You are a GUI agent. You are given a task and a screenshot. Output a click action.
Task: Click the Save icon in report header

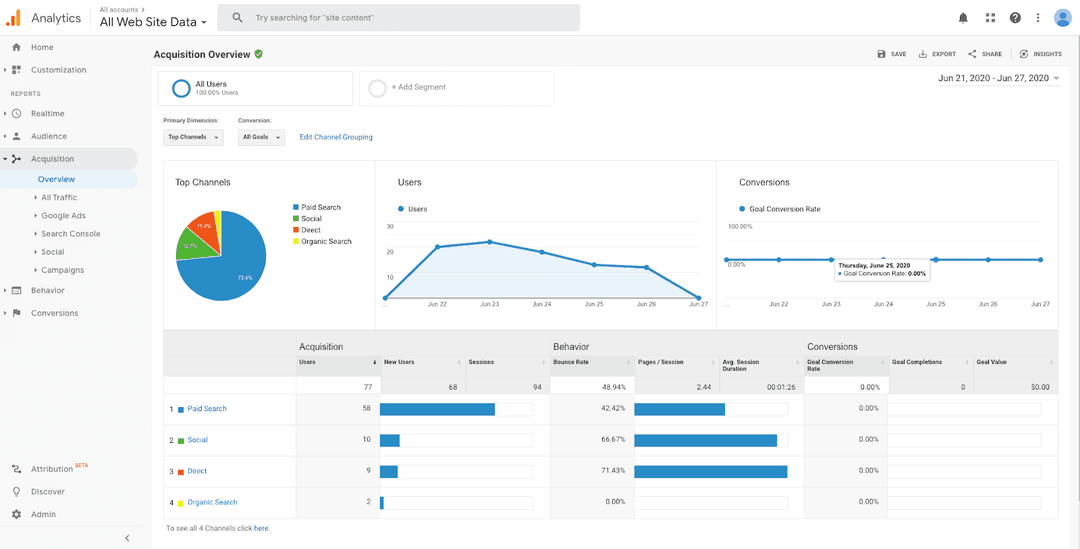click(881, 54)
